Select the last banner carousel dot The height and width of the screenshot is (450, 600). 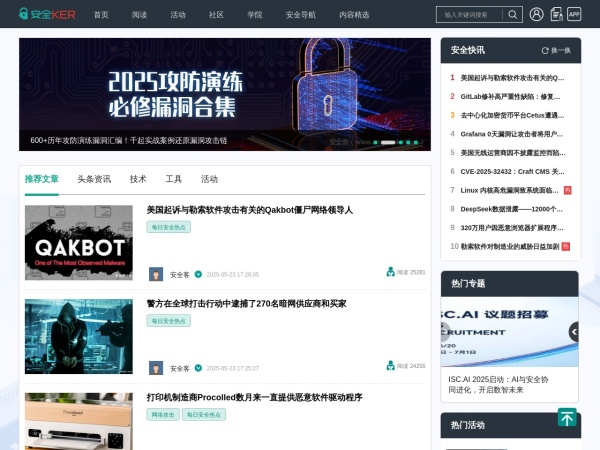[x=416, y=142]
